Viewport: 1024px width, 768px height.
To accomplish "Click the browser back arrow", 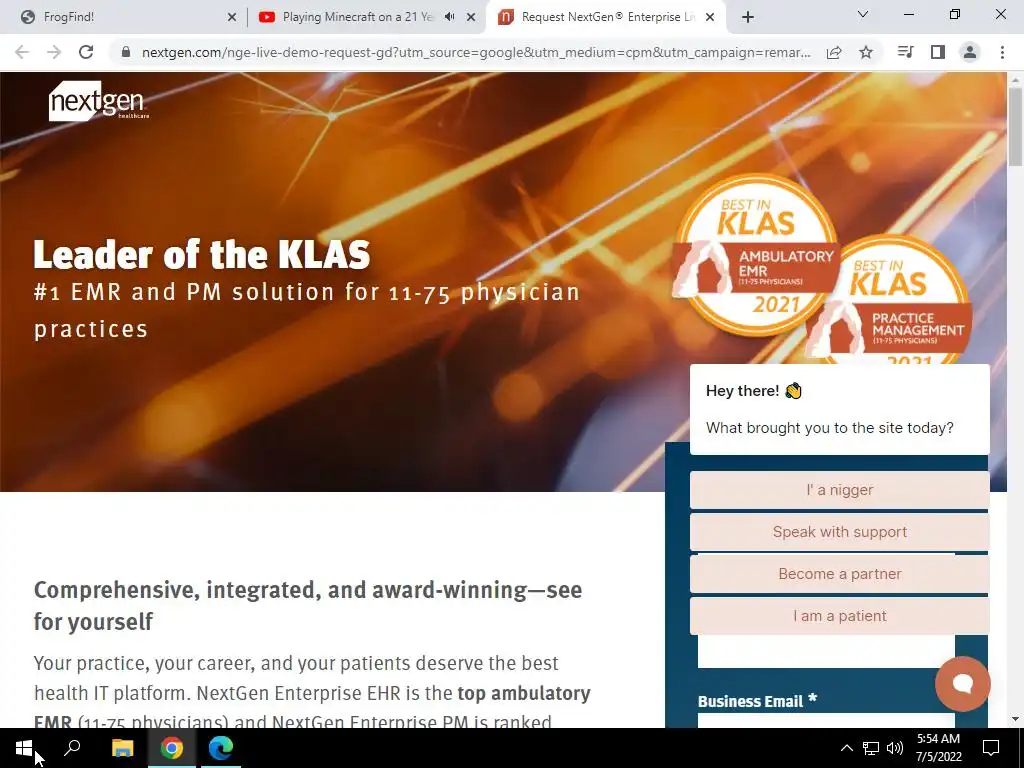I will pyautogui.click(x=22, y=52).
